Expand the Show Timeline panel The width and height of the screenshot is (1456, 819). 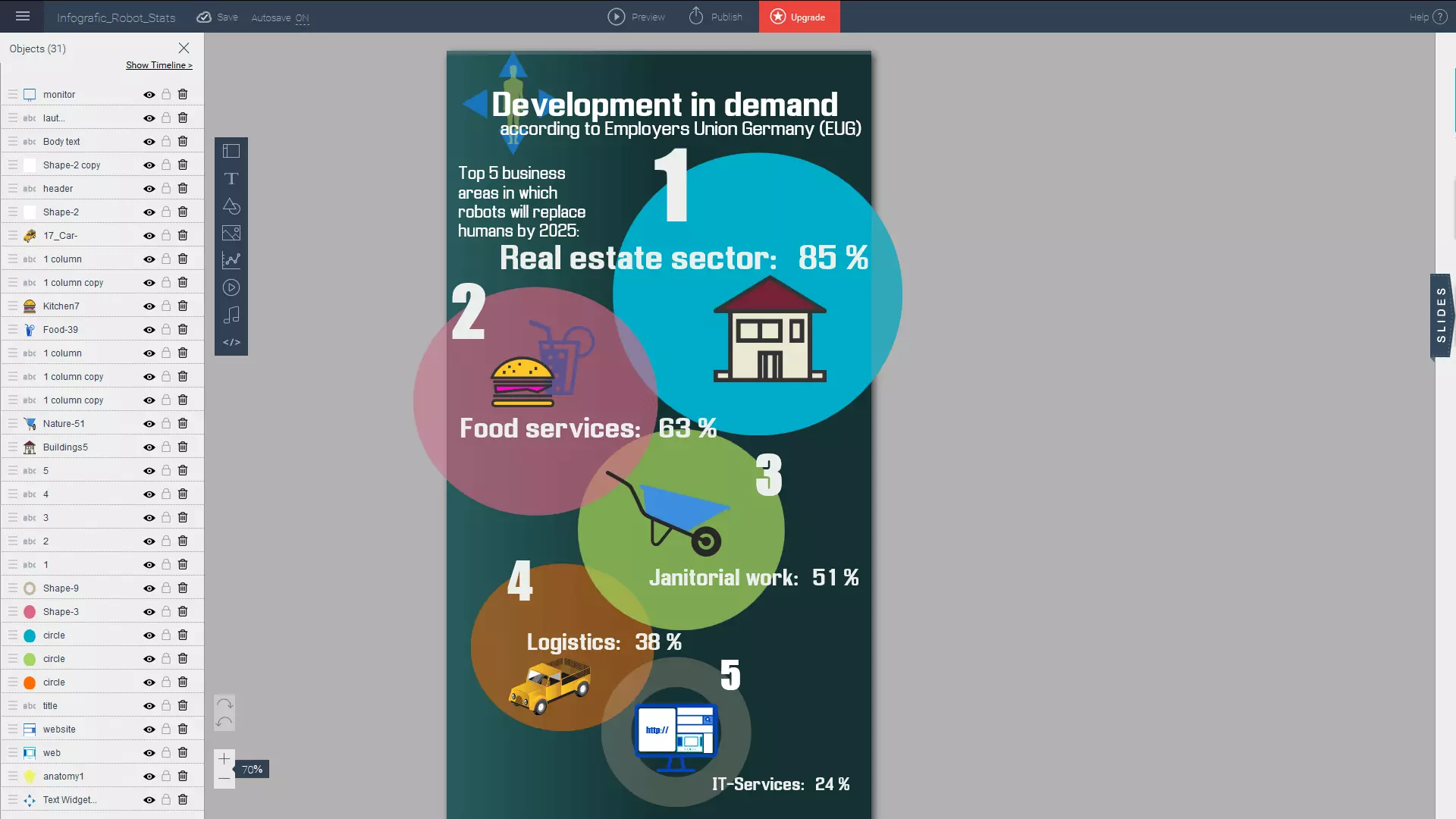tap(159, 65)
